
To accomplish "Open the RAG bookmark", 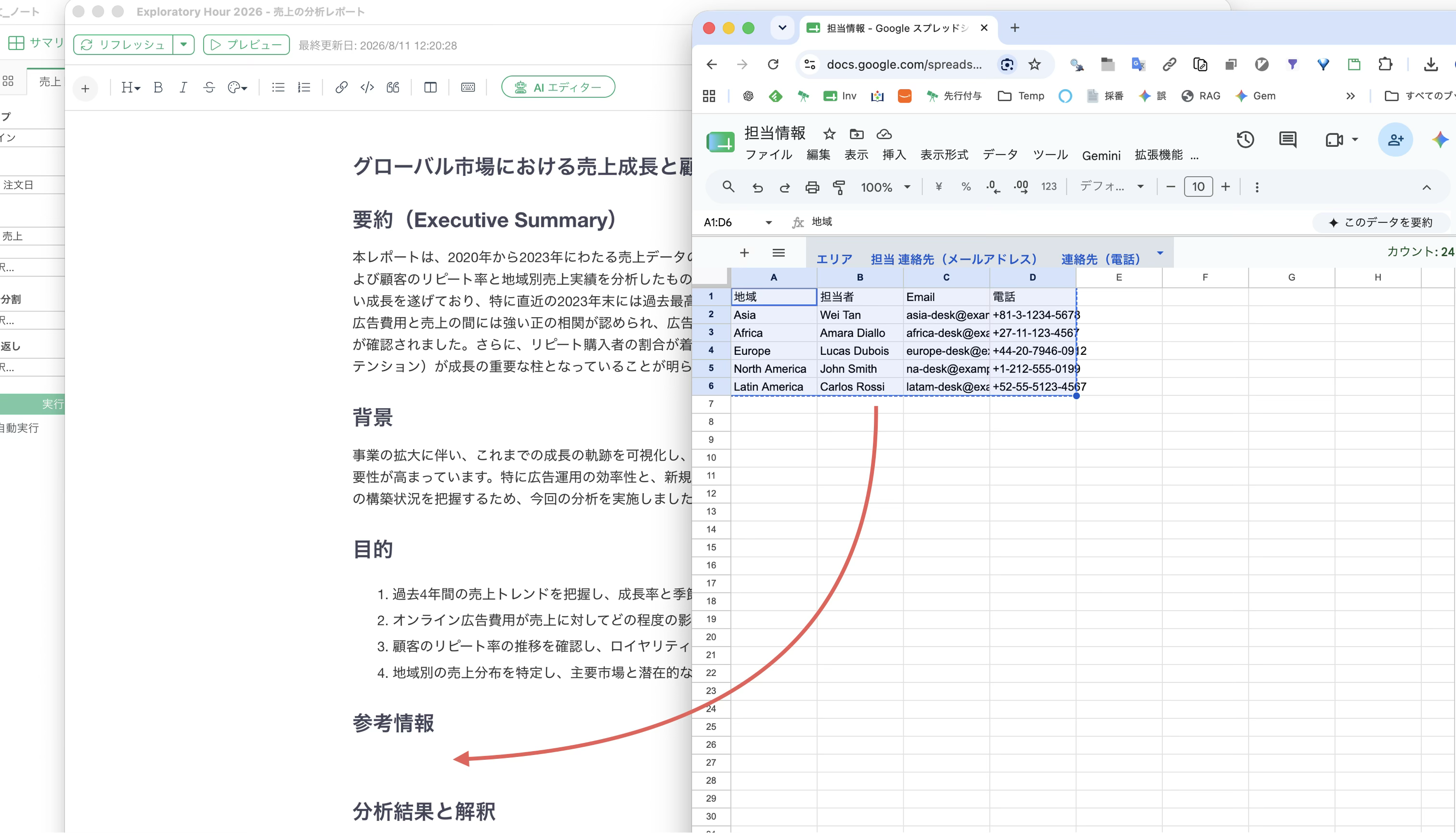I will click(x=1201, y=95).
